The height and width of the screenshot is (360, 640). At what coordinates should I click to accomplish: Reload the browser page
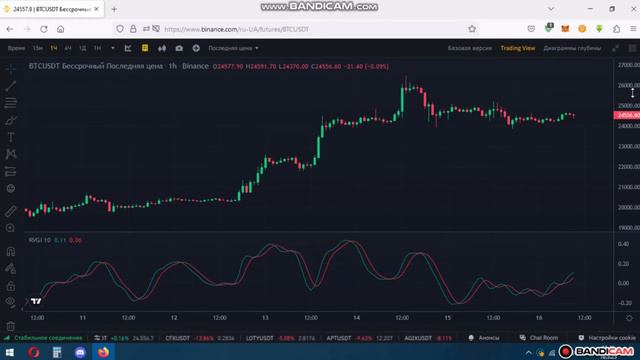click(44, 29)
